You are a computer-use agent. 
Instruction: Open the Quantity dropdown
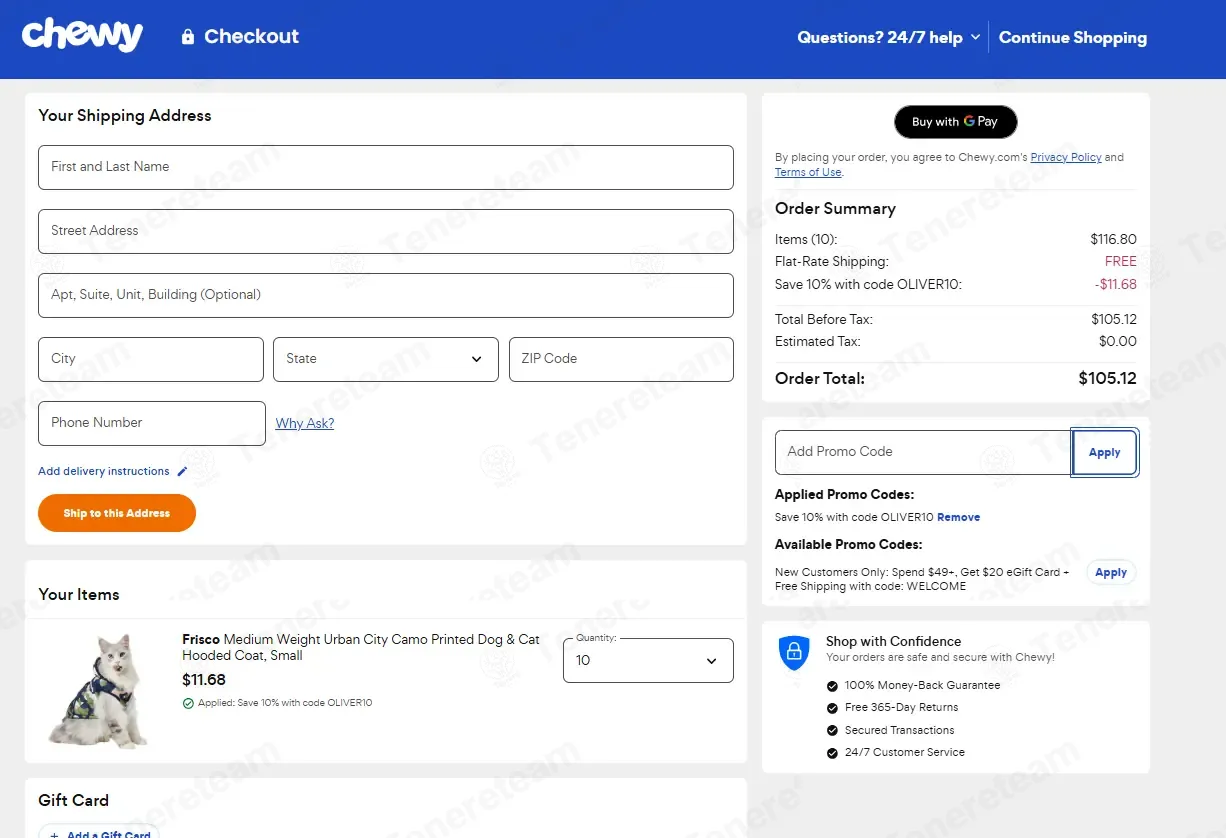click(x=648, y=660)
